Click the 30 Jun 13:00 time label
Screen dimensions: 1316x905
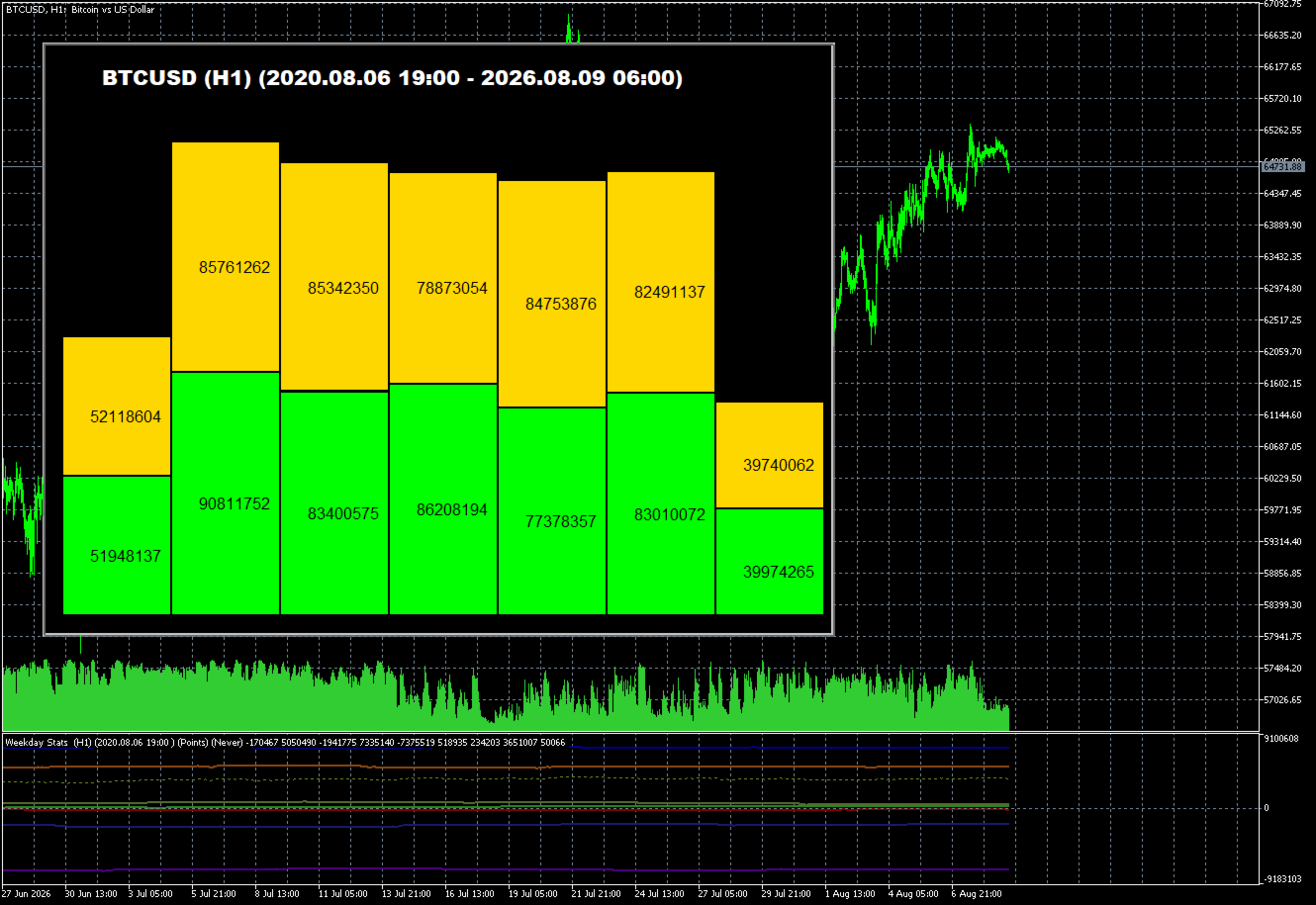coord(91,894)
